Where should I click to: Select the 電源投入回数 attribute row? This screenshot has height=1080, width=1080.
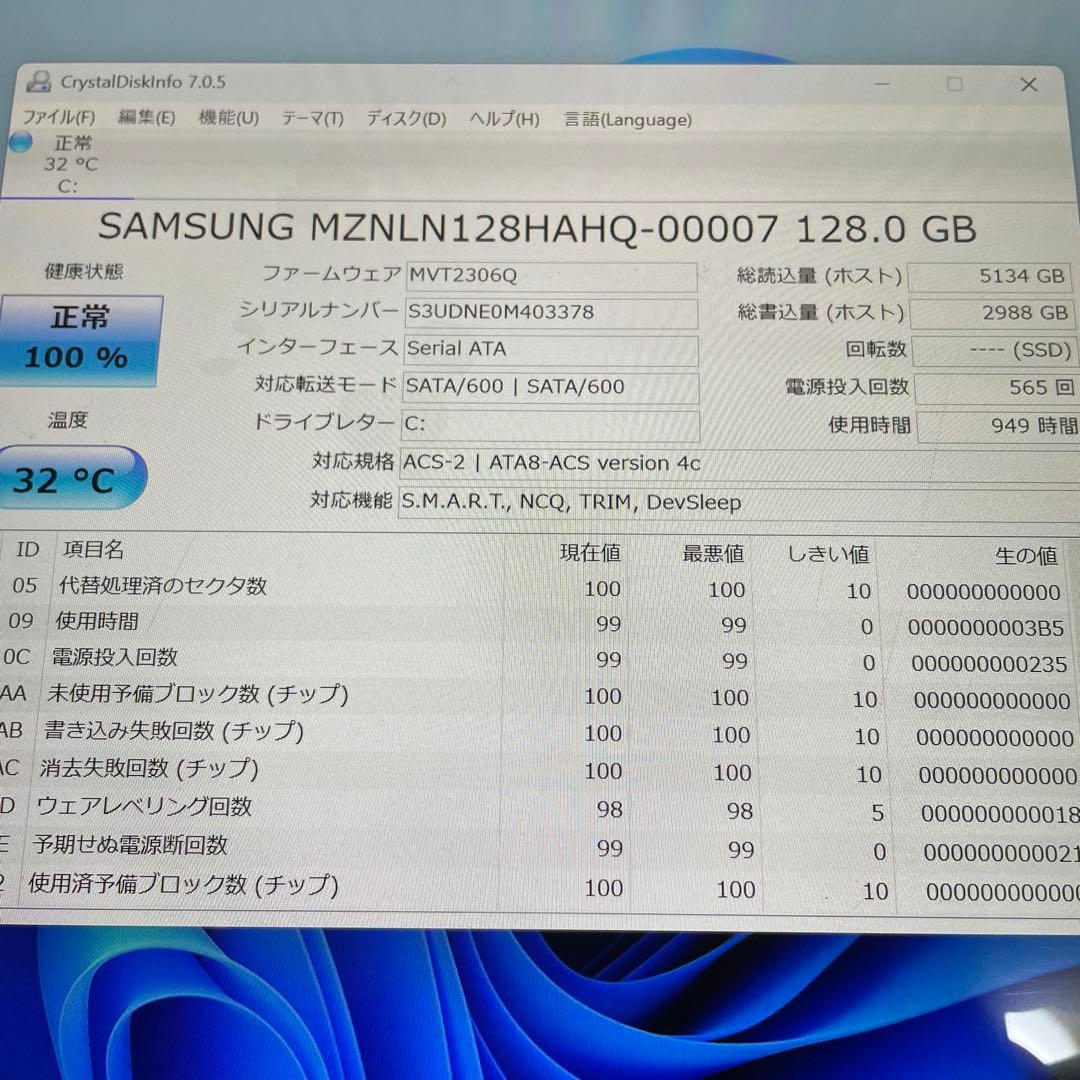120,657
